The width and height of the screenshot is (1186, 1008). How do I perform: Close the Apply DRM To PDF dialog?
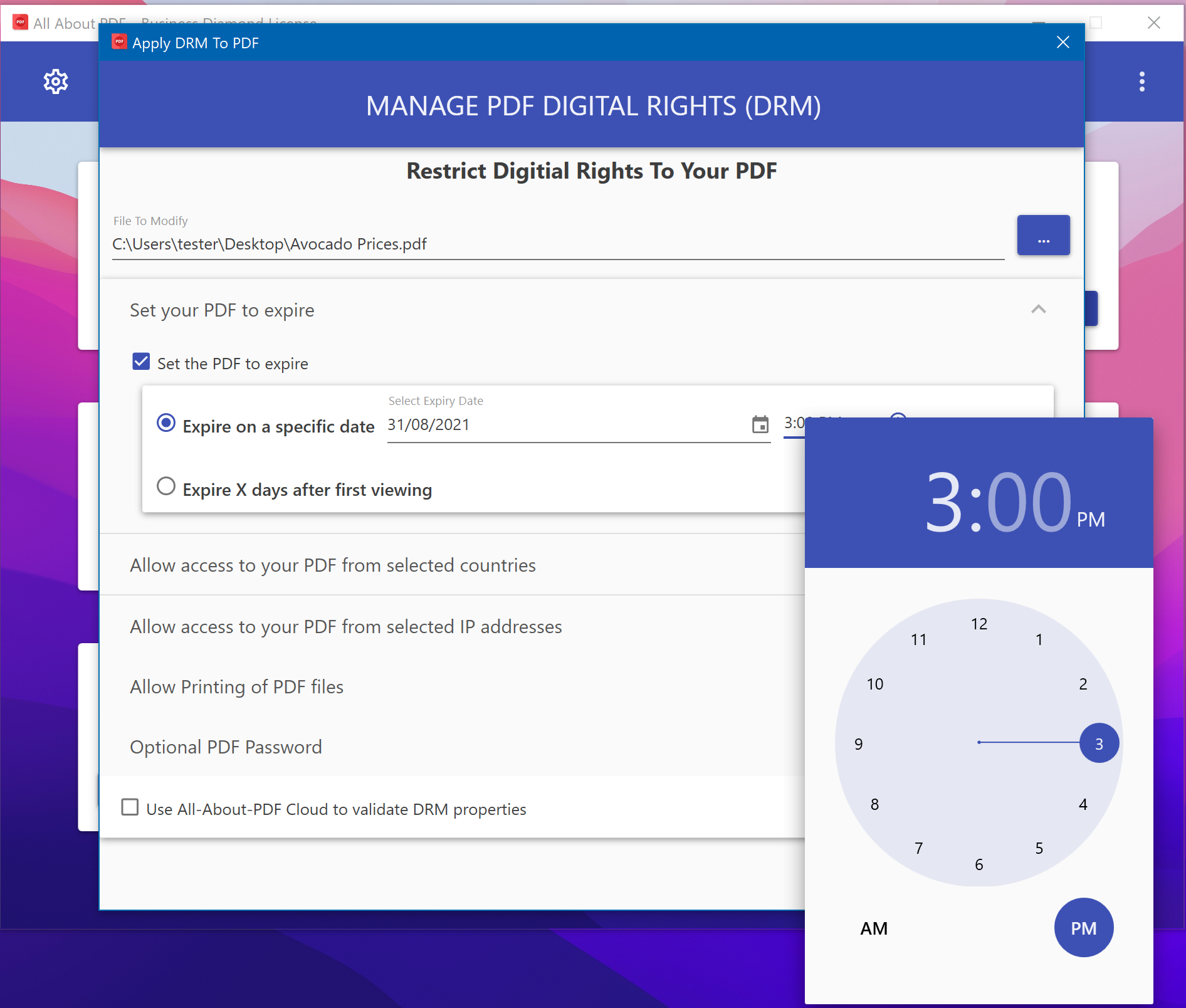(x=1063, y=43)
